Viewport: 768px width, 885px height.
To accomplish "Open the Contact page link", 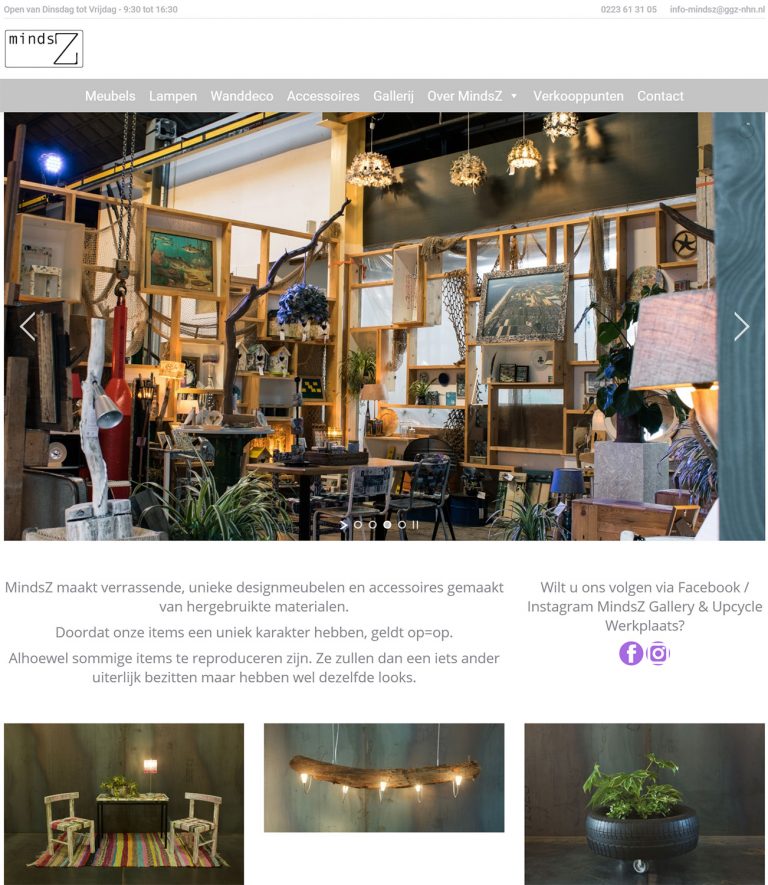I will click(660, 96).
